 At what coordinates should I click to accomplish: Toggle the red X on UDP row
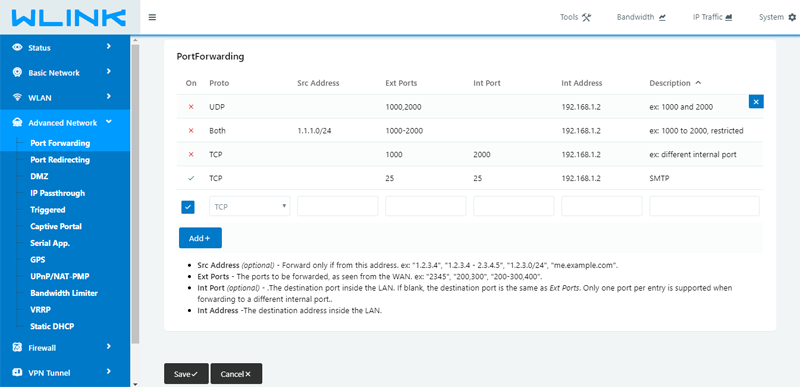point(191,107)
